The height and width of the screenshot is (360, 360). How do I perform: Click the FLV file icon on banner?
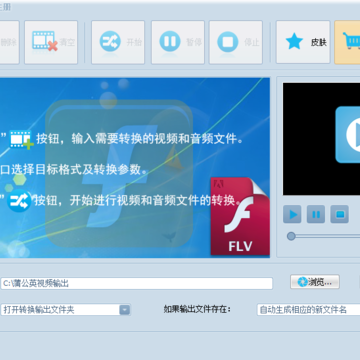coord(240,217)
